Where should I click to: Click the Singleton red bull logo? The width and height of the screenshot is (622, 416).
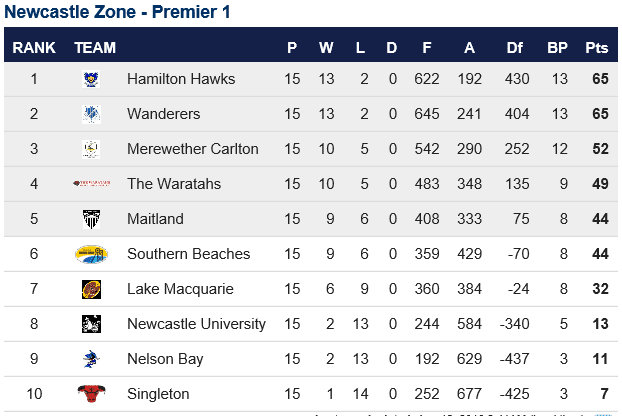click(x=91, y=393)
